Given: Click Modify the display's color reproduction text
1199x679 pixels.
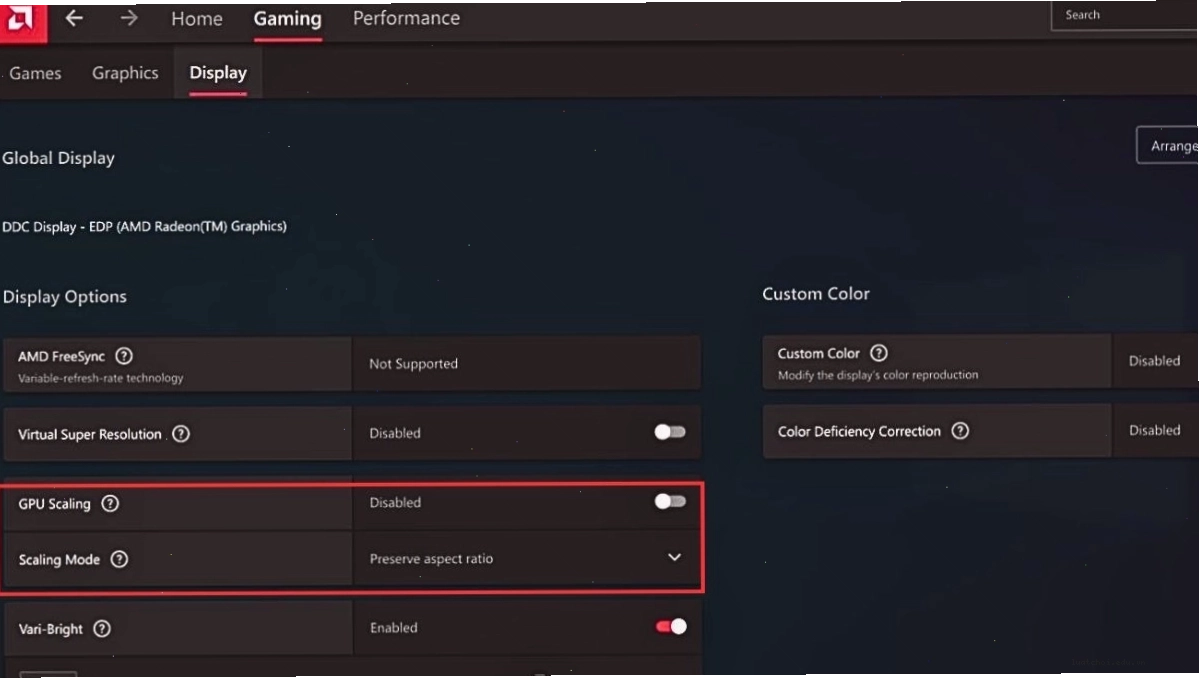Looking at the screenshot, I should [x=878, y=375].
